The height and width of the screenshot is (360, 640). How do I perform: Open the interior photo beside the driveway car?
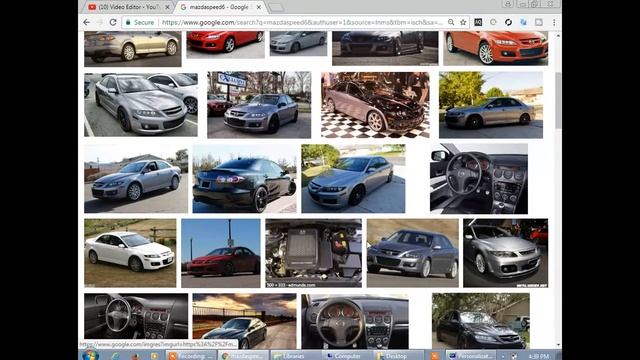coord(479,178)
